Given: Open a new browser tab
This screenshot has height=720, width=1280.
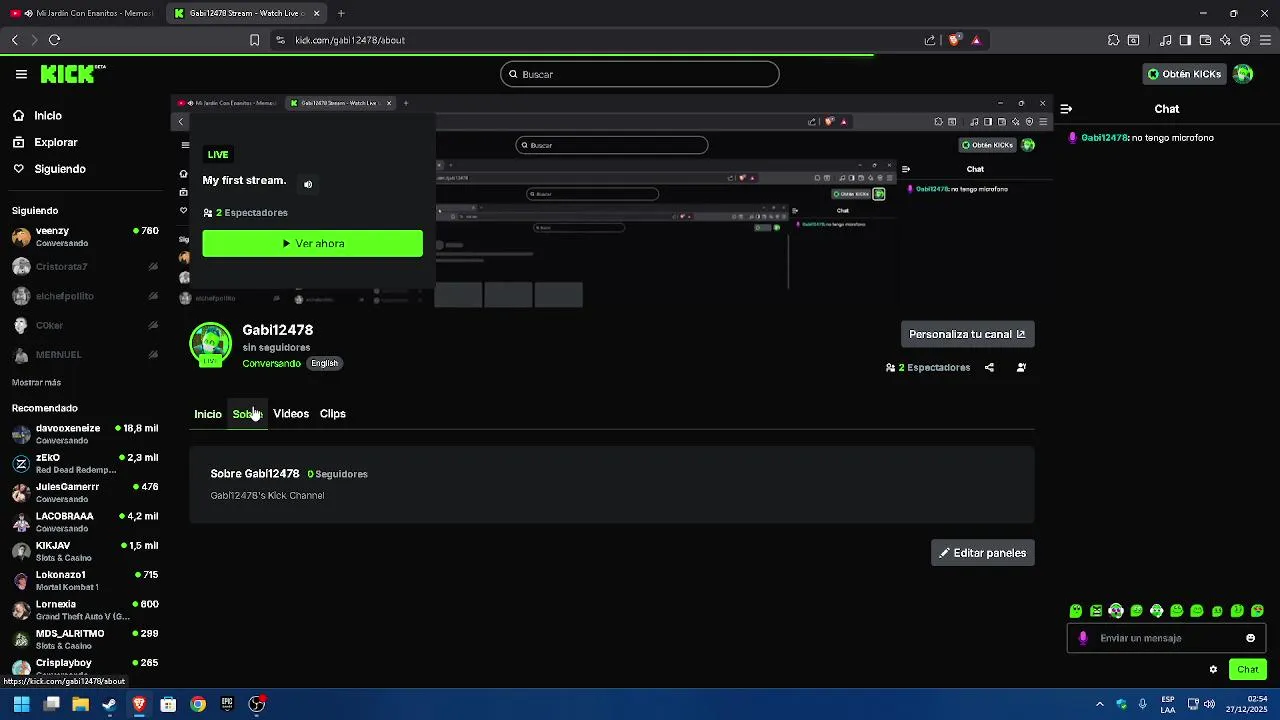Looking at the screenshot, I should tap(341, 13).
